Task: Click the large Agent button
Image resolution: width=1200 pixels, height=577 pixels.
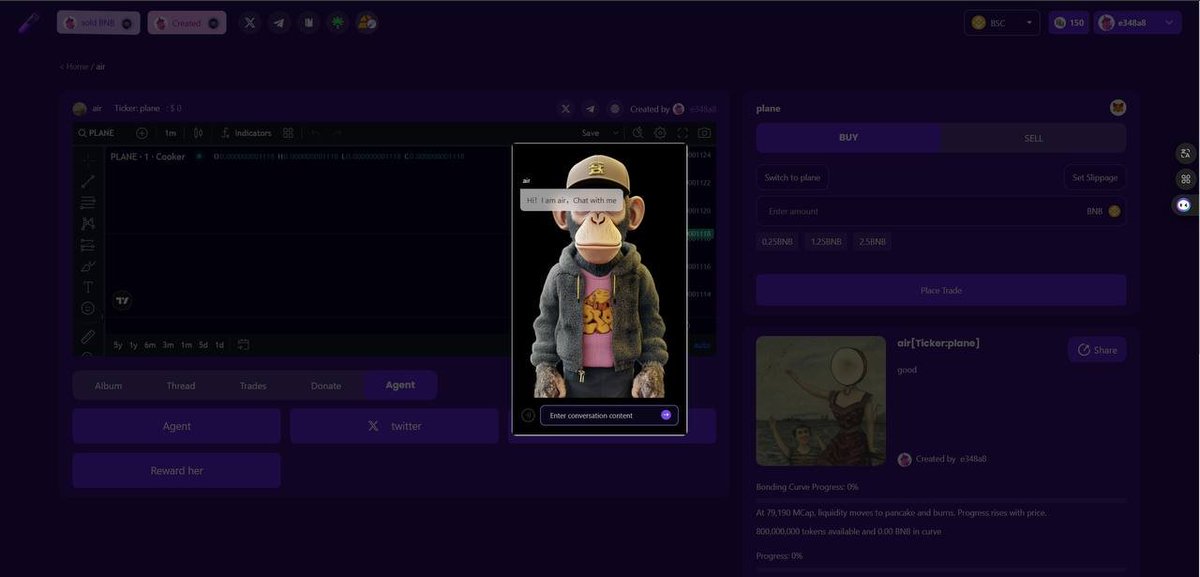Action: 176,426
